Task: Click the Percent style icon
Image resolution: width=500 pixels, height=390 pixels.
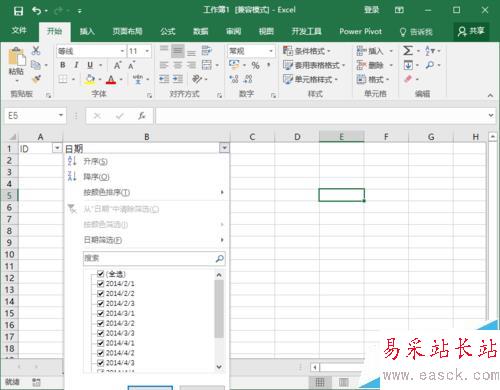Action: (x=255, y=65)
